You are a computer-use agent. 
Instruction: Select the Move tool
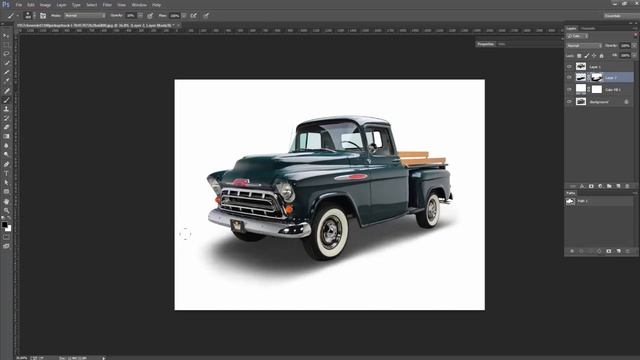click(6, 36)
